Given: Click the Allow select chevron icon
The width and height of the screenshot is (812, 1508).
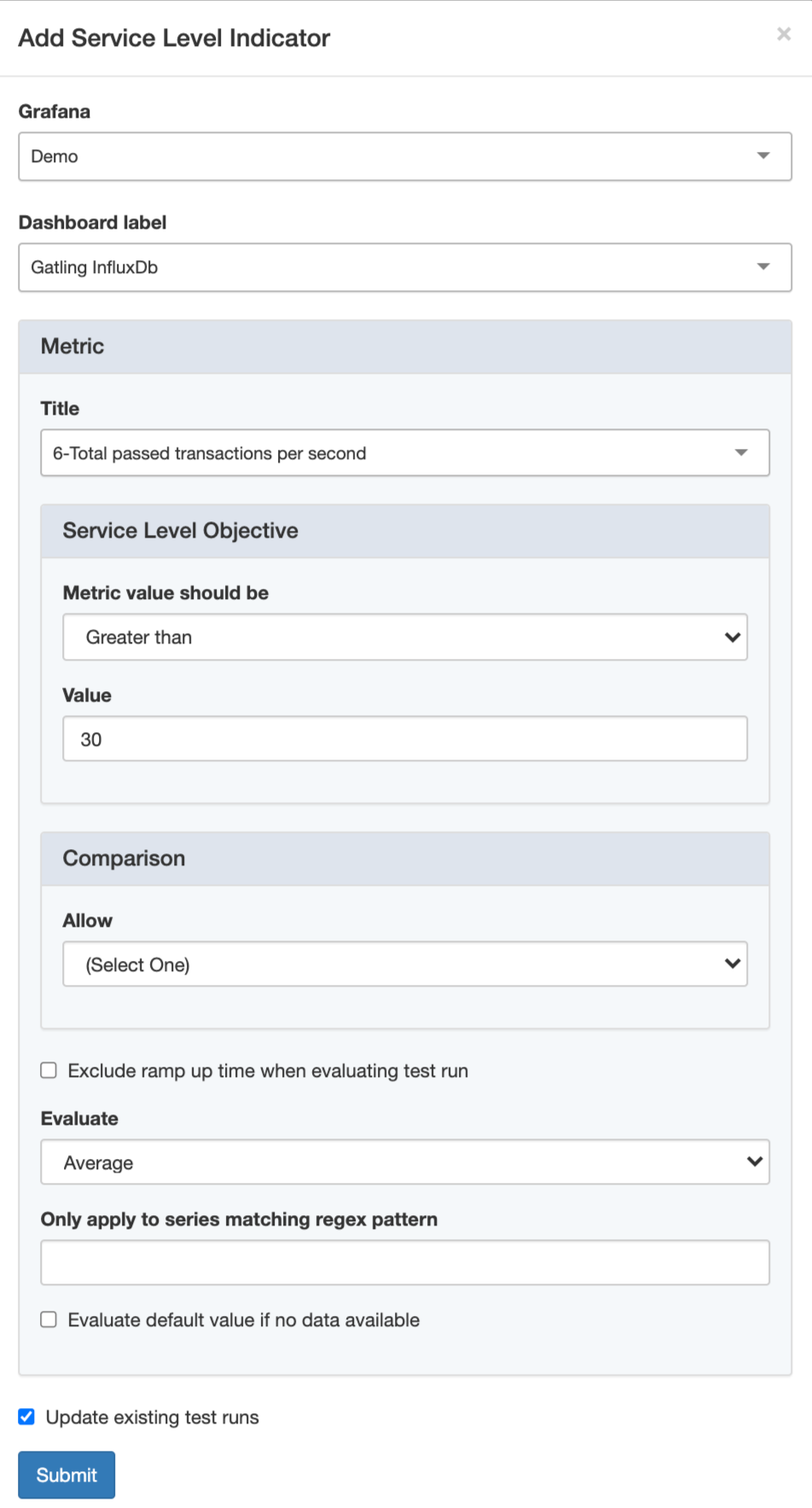Looking at the screenshot, I should [732, 964].
